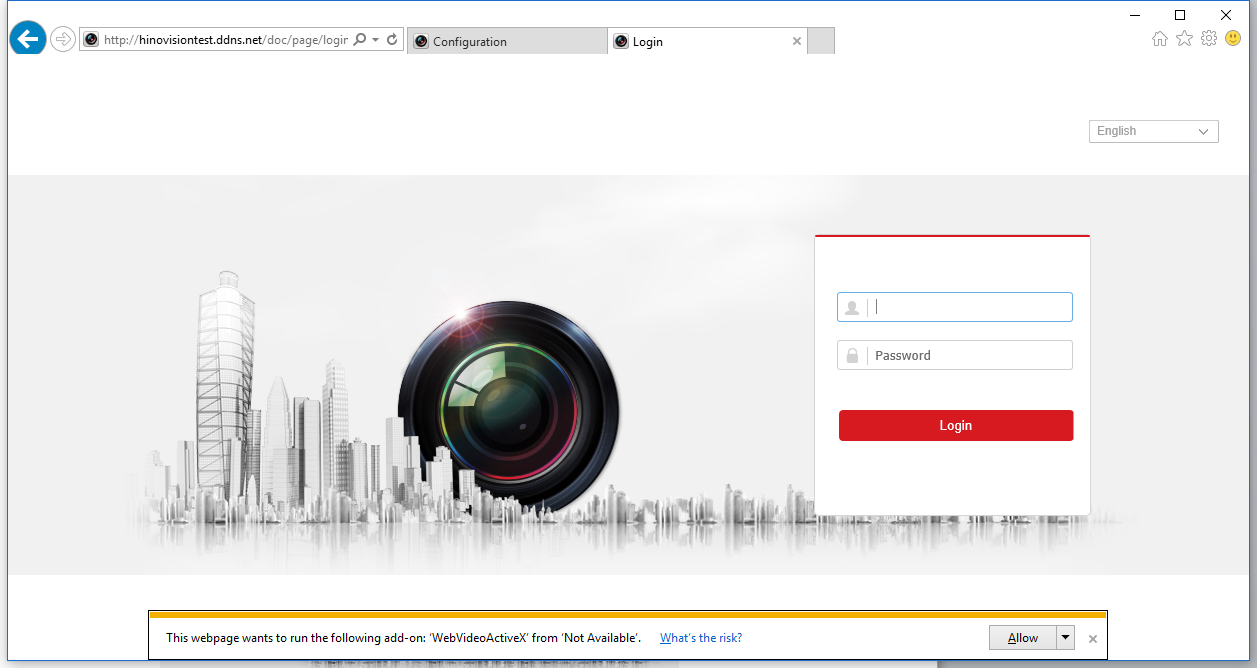
Task: Open the browser Tools gear icon
Action: 1209,39
